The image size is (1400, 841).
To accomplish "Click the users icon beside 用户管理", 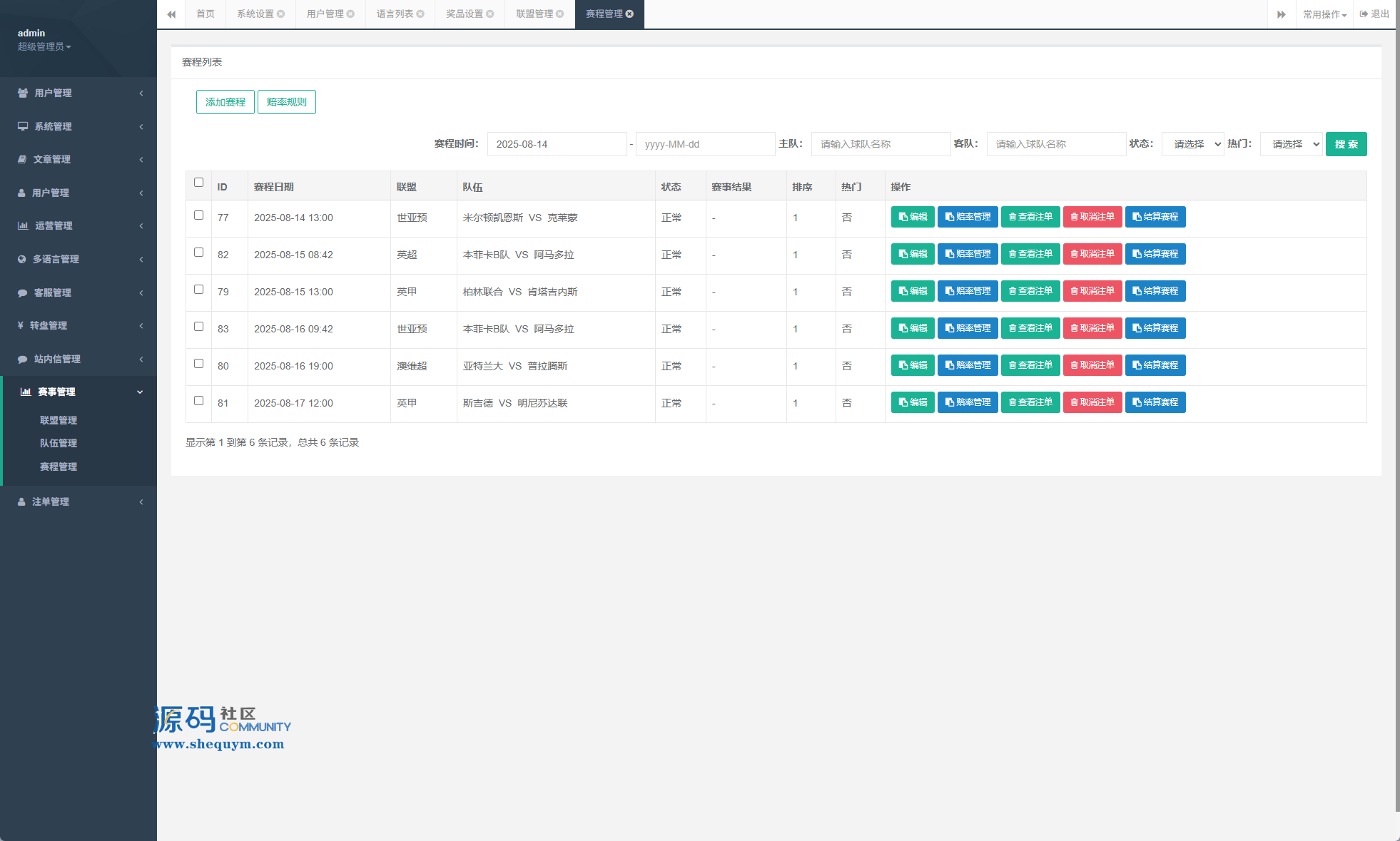I will pos(23,93).
